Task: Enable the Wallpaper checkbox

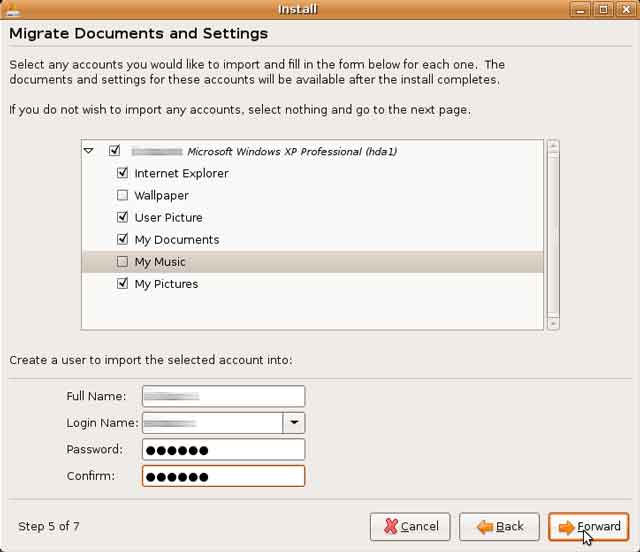Action: point(123,195)
